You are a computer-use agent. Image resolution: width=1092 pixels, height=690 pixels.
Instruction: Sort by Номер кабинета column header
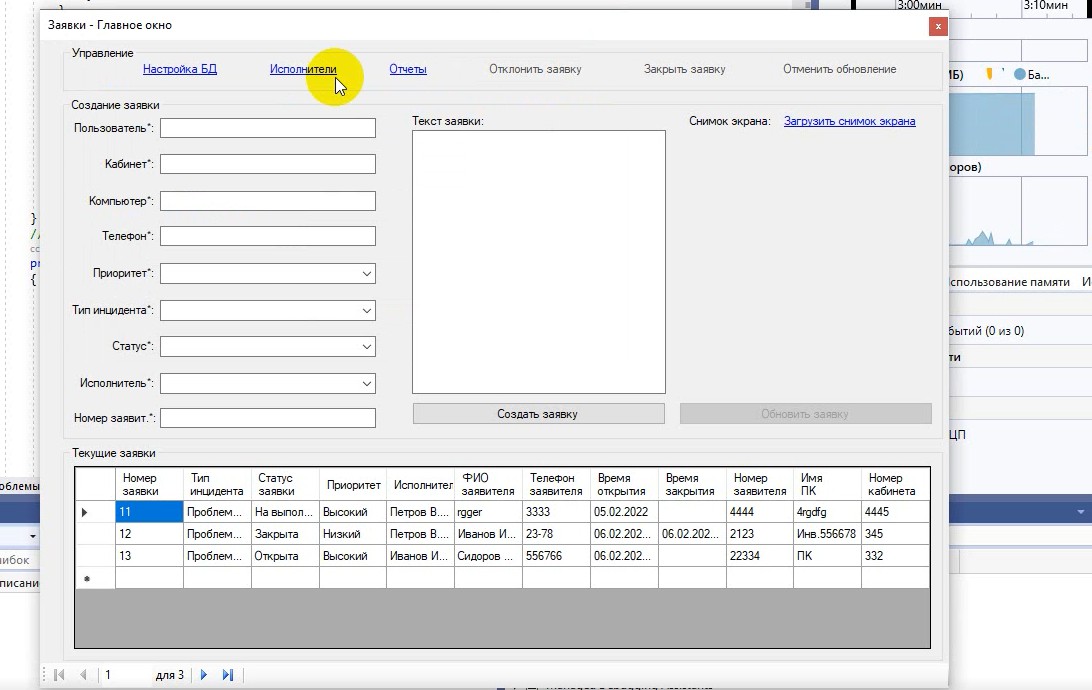(896, 485)
